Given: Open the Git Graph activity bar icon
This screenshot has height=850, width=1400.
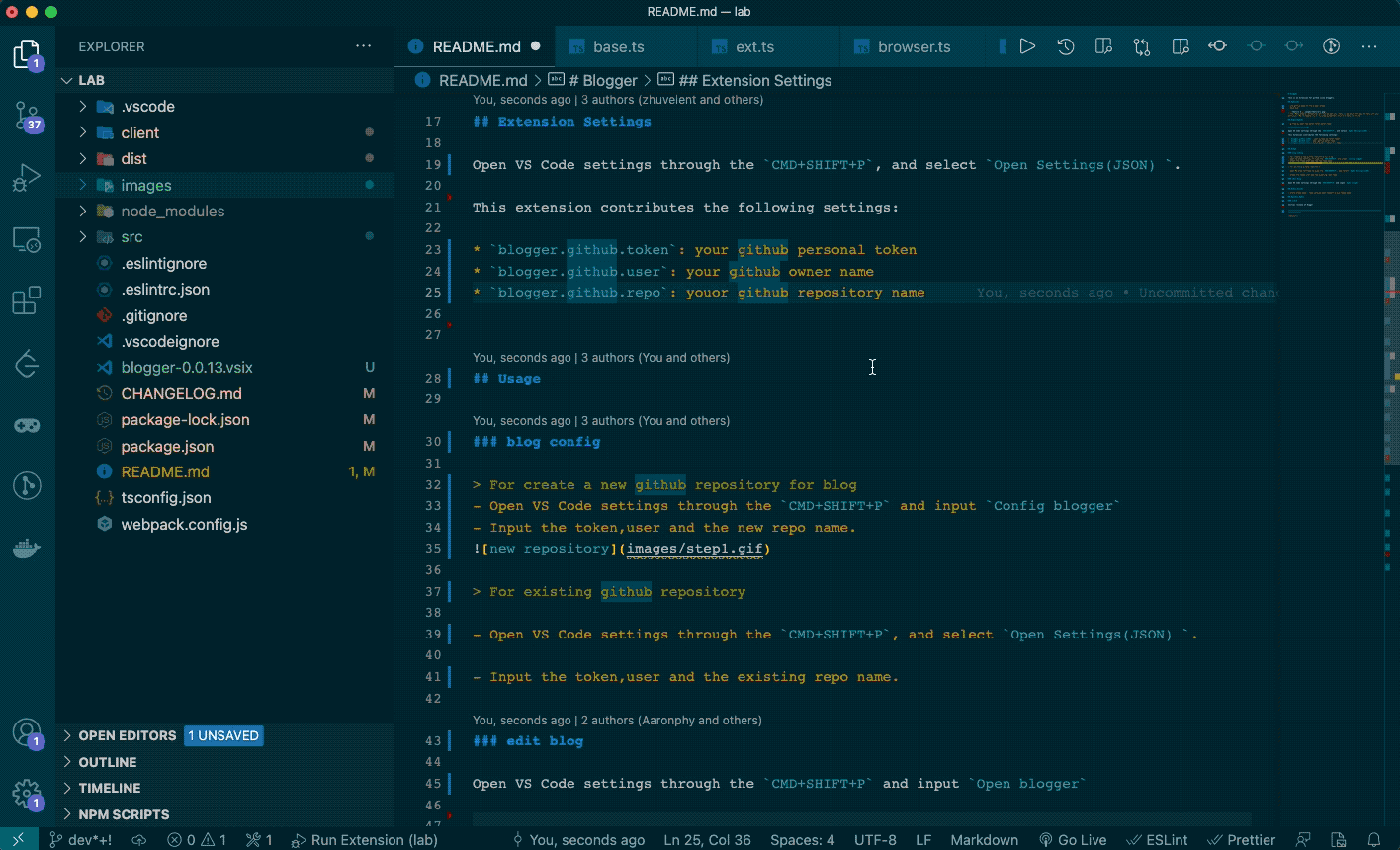Looking at the screenshot, I should pos(27,486).
